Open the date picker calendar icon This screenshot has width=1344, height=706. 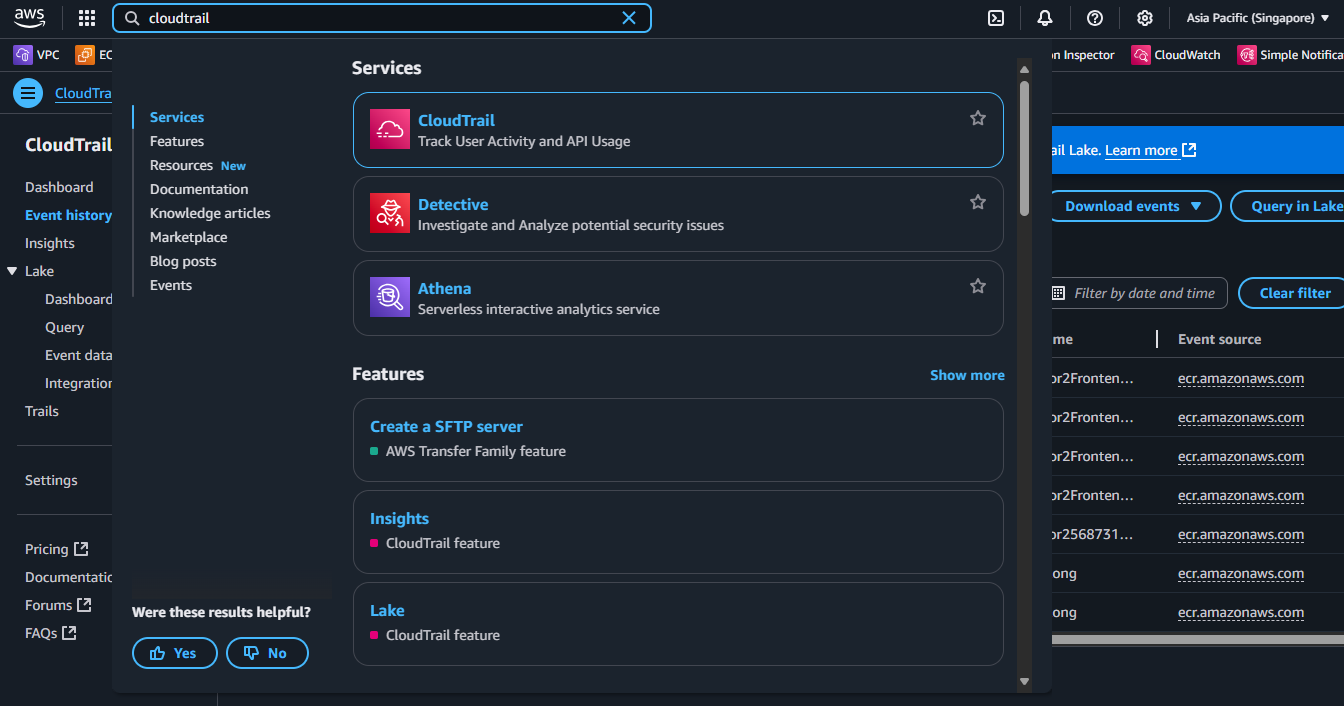(1060, 293)
